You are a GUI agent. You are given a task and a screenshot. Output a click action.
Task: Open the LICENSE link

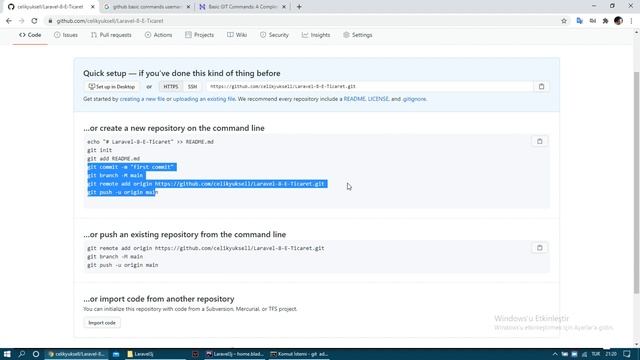(x=378, y=99)
